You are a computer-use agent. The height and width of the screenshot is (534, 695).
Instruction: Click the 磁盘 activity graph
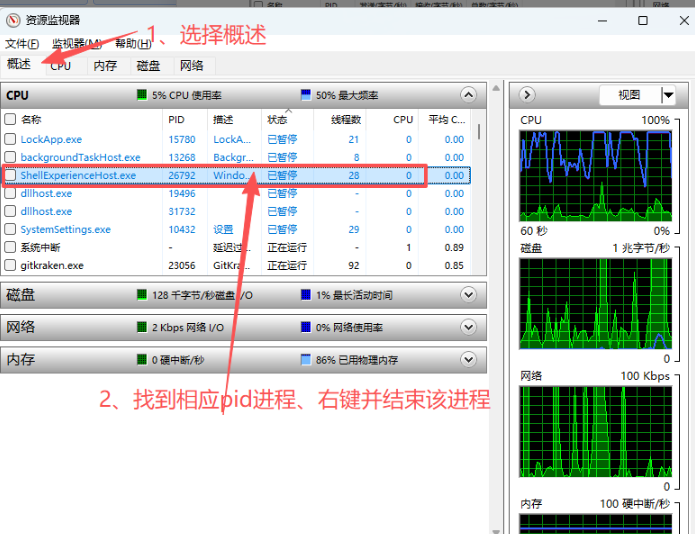click(x=596, y=304)
